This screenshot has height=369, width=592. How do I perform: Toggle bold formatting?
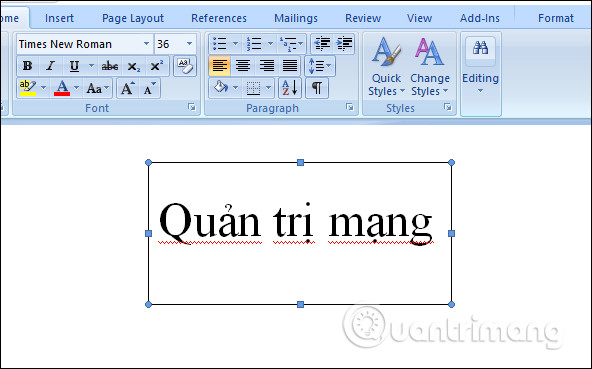[x=28, y=66]
